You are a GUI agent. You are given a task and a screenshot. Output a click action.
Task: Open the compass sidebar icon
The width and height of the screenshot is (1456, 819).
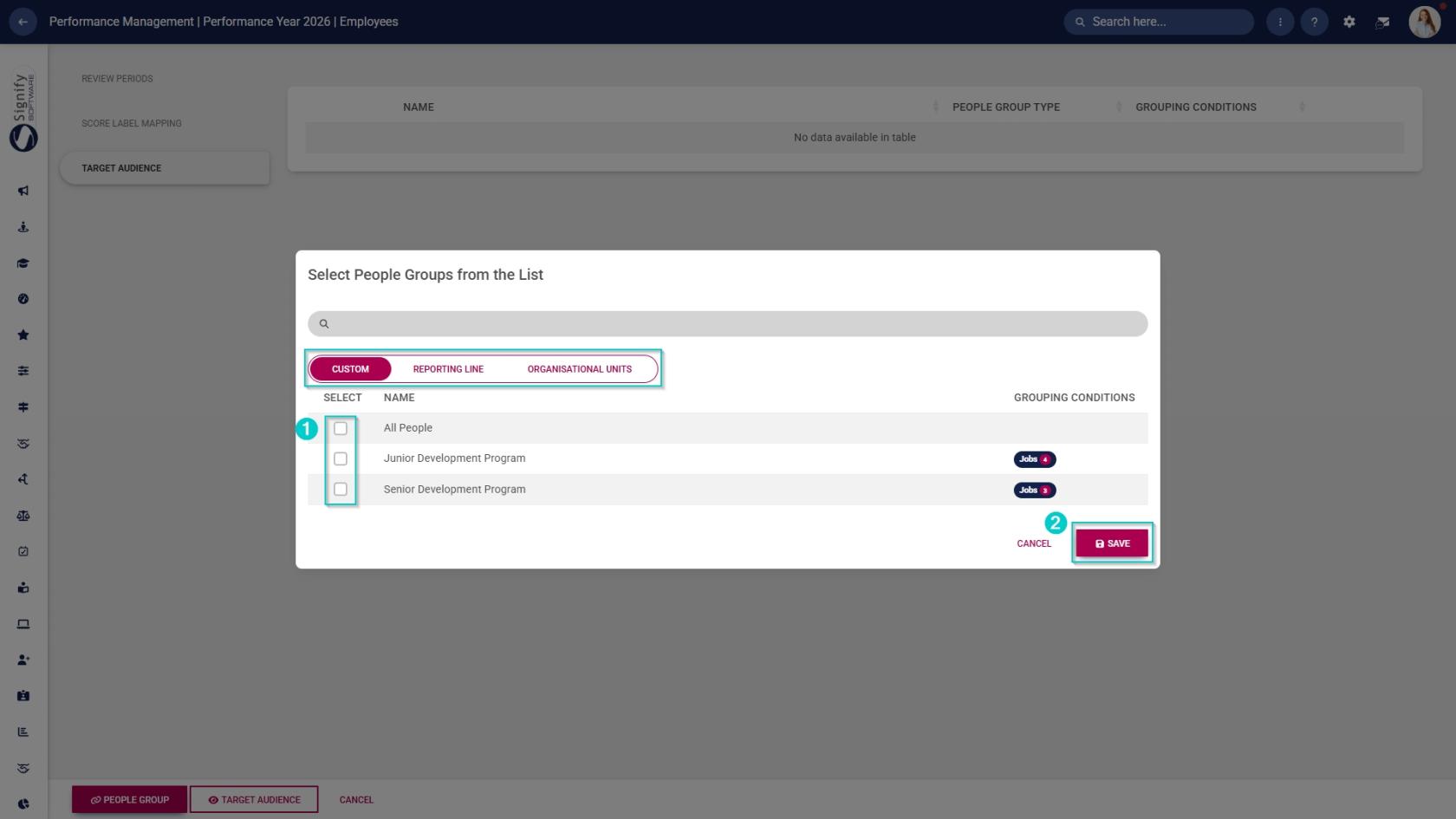(x=23, y=299)
